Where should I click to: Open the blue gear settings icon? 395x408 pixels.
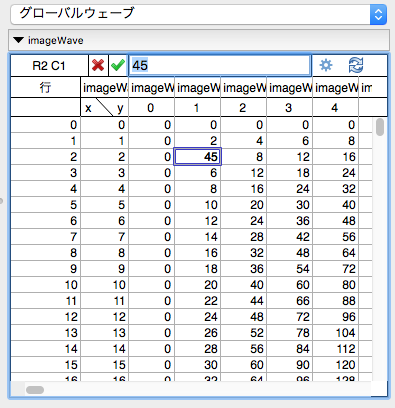pyautogui.click(x=326, y=65)
